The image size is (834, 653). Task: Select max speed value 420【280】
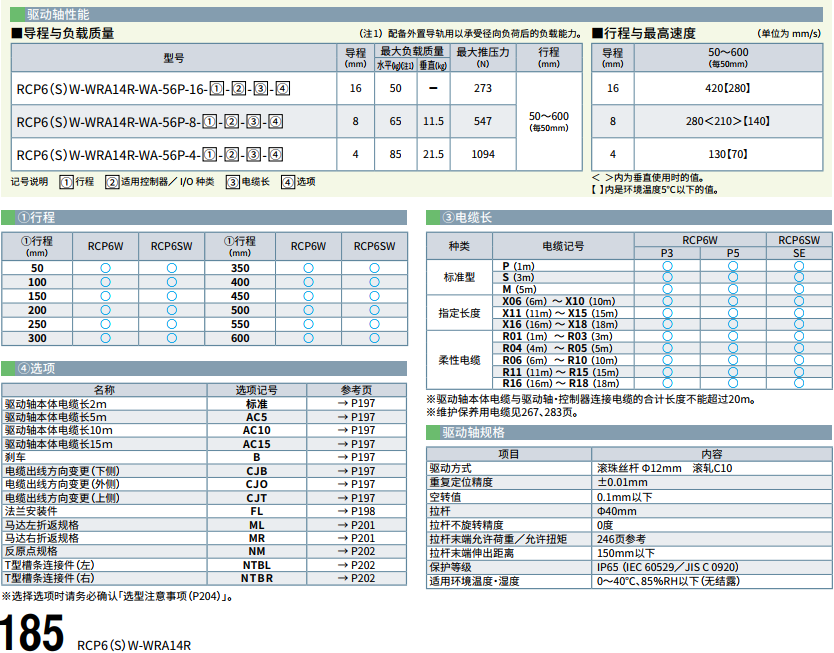pos(728,88)
